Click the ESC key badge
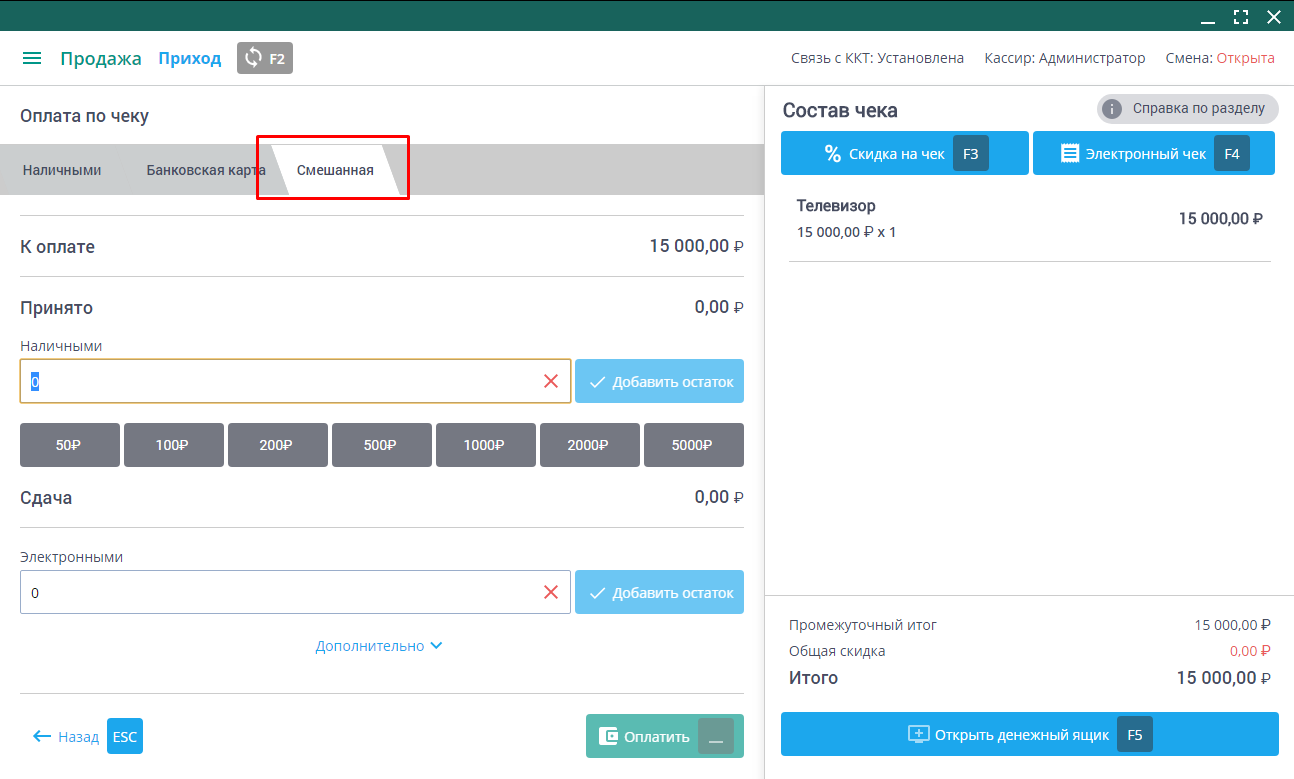 pos(125,736)
